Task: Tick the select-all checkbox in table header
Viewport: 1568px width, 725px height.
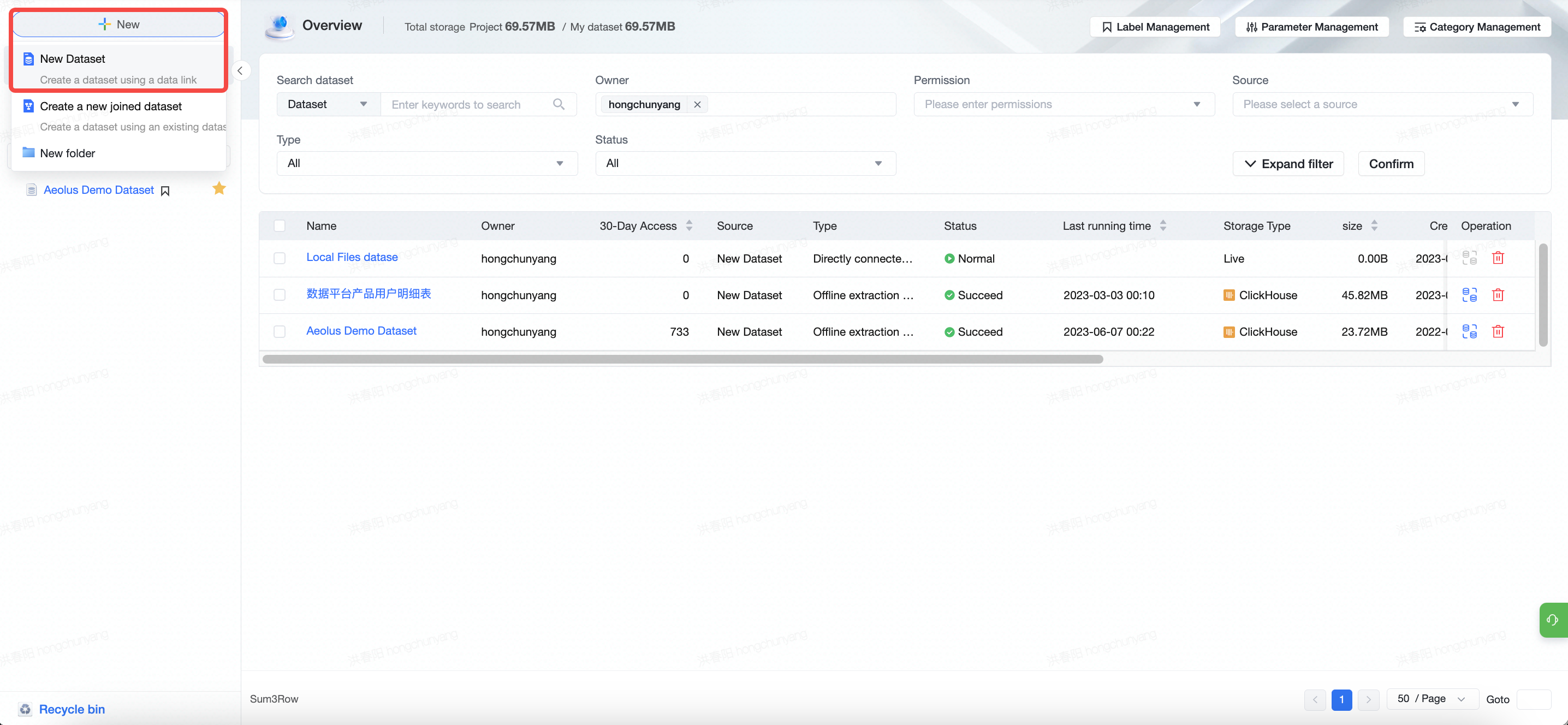Action: [280, 226]
